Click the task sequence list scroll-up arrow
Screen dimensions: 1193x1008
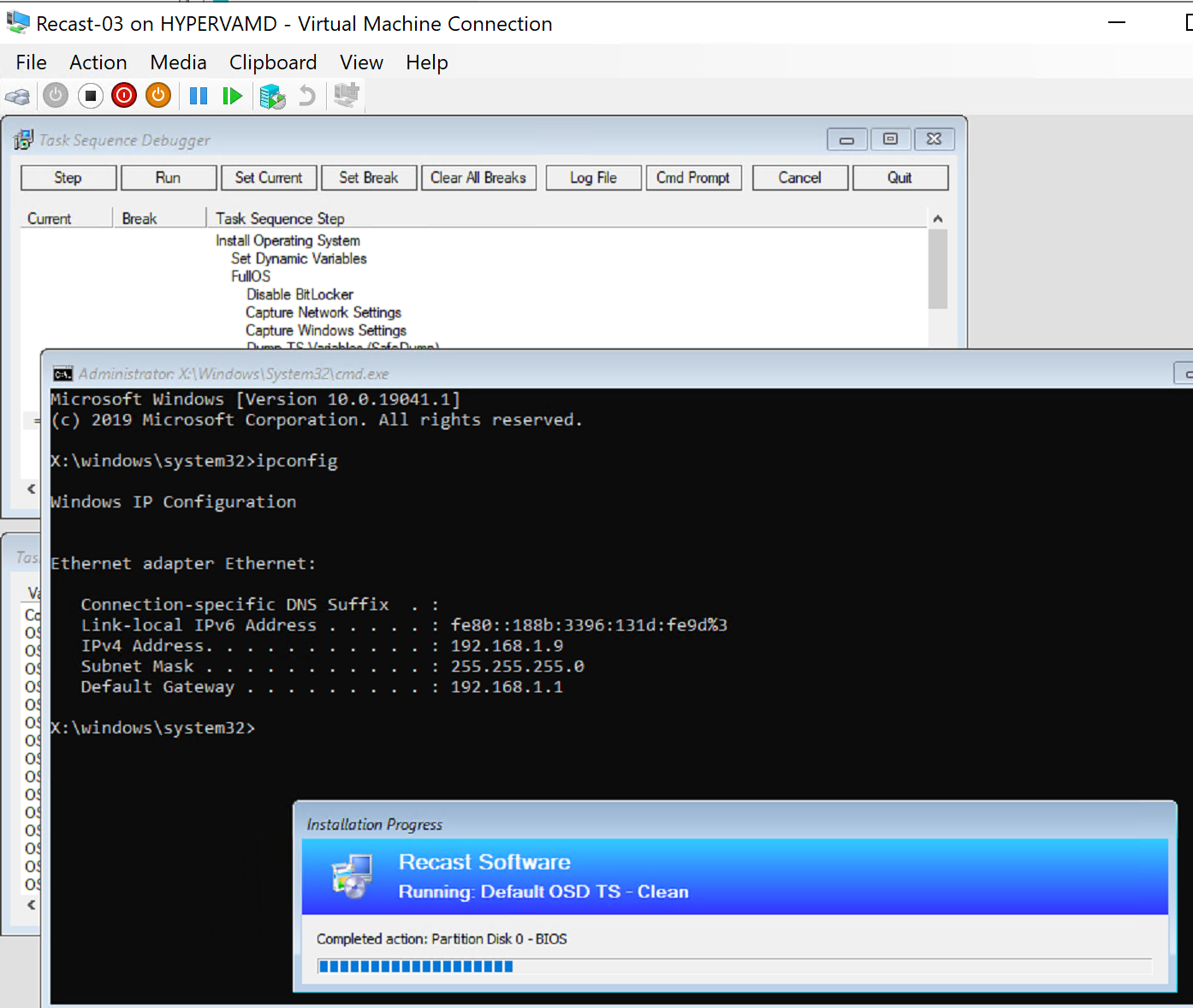(x=938, y=219)
